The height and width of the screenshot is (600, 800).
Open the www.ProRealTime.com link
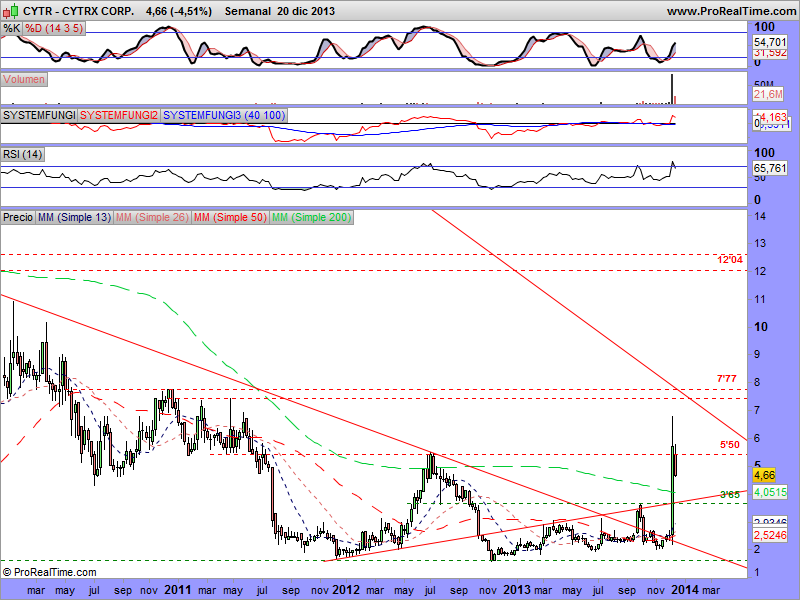pyautogui.click(x=731, y=11)
